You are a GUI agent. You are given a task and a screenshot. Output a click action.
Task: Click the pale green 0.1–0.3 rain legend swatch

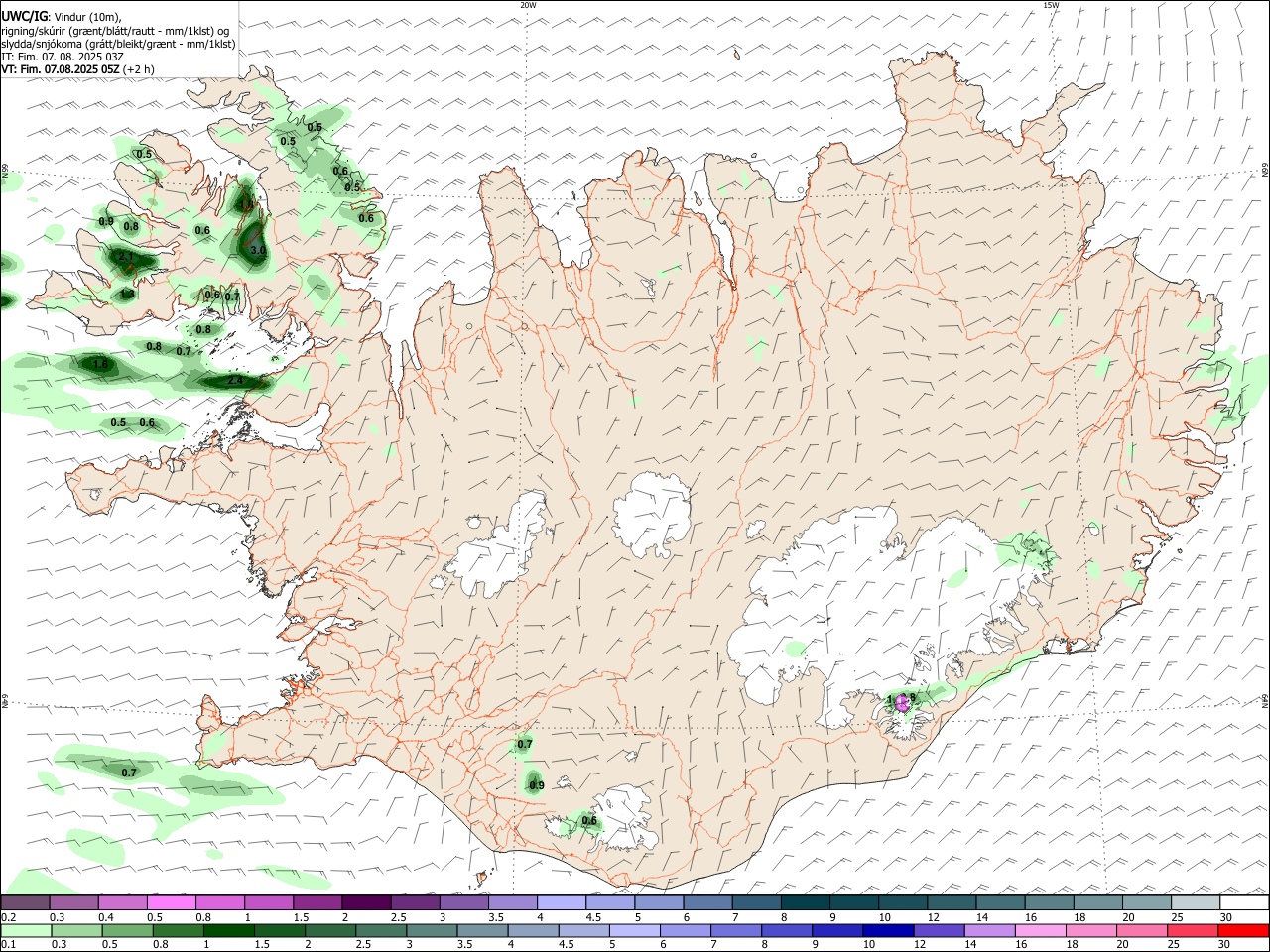pos(27,930)
